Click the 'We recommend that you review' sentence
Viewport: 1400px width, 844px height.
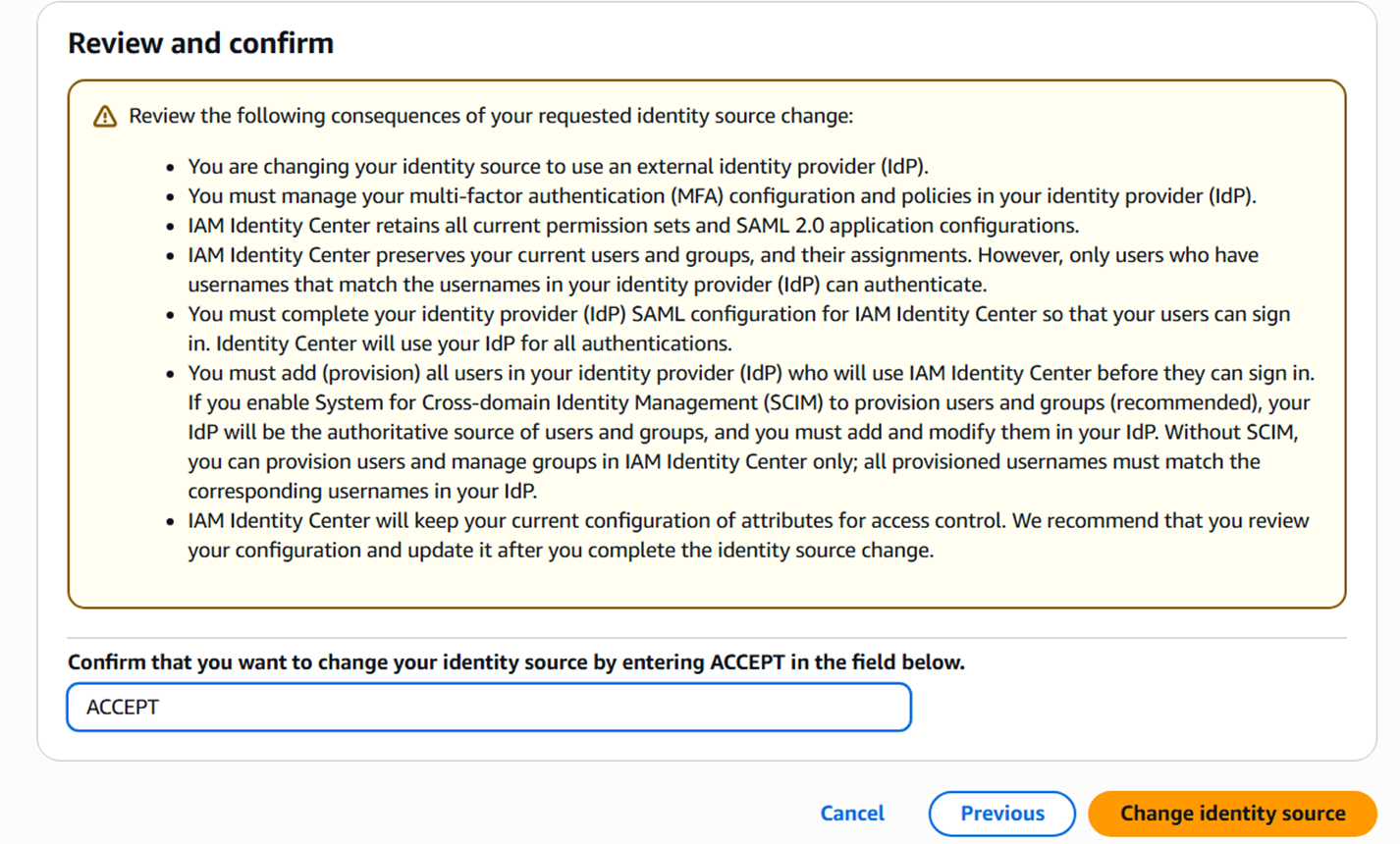pyautogui.click(x=1160, y=521)
